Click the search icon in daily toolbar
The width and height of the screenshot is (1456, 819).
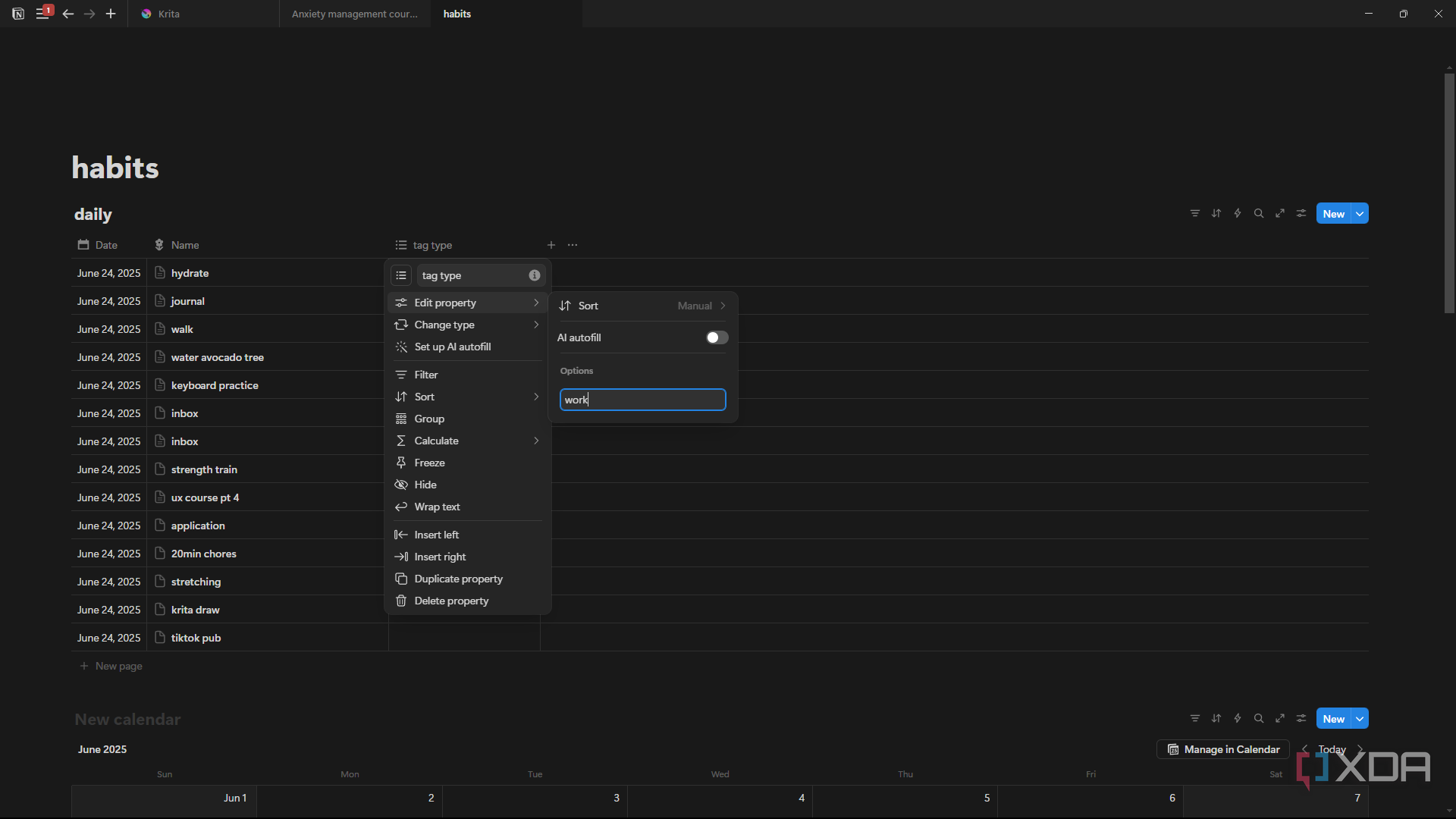click(x=1259, y=214)
